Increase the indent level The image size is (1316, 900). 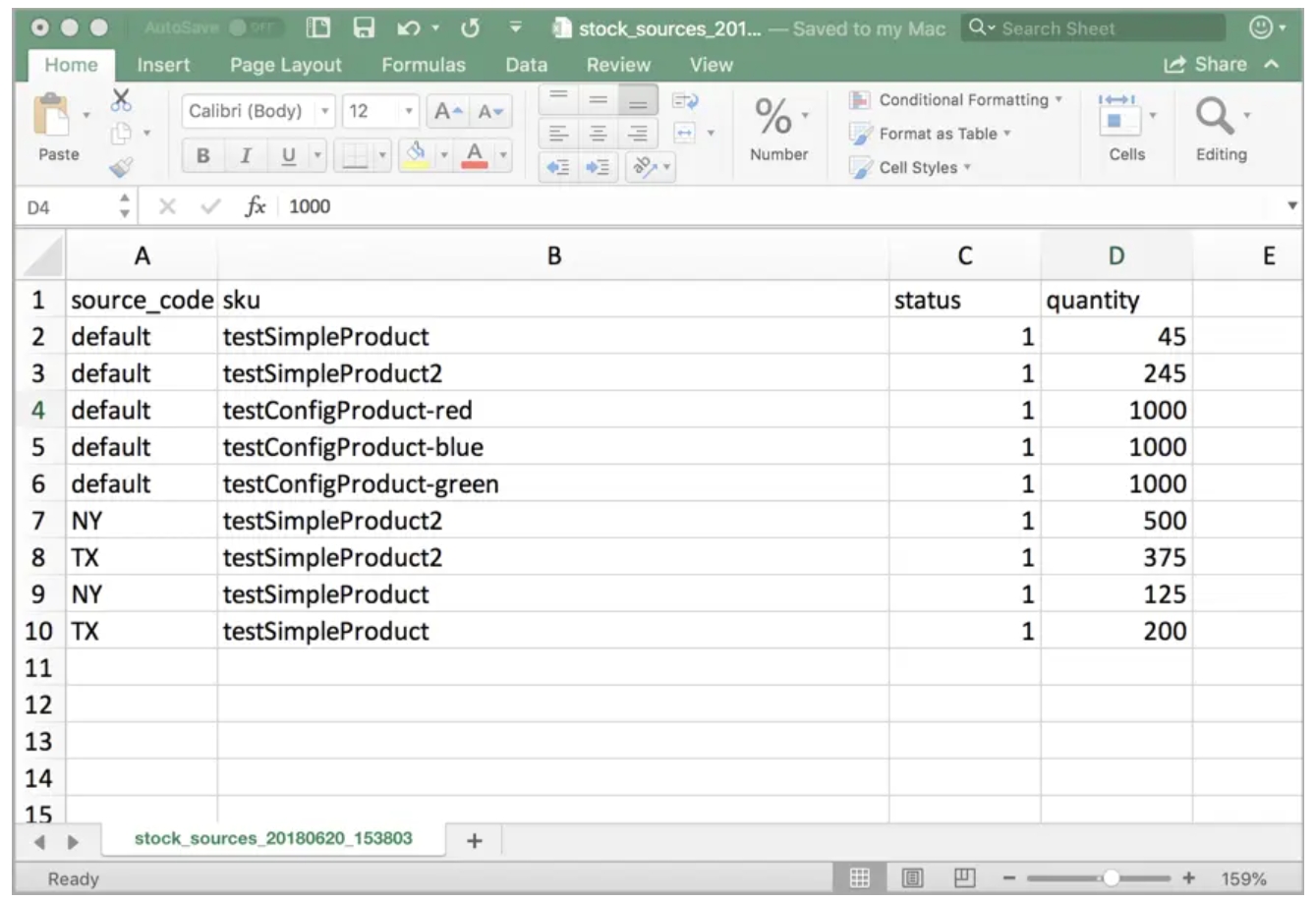pos(598,167)
